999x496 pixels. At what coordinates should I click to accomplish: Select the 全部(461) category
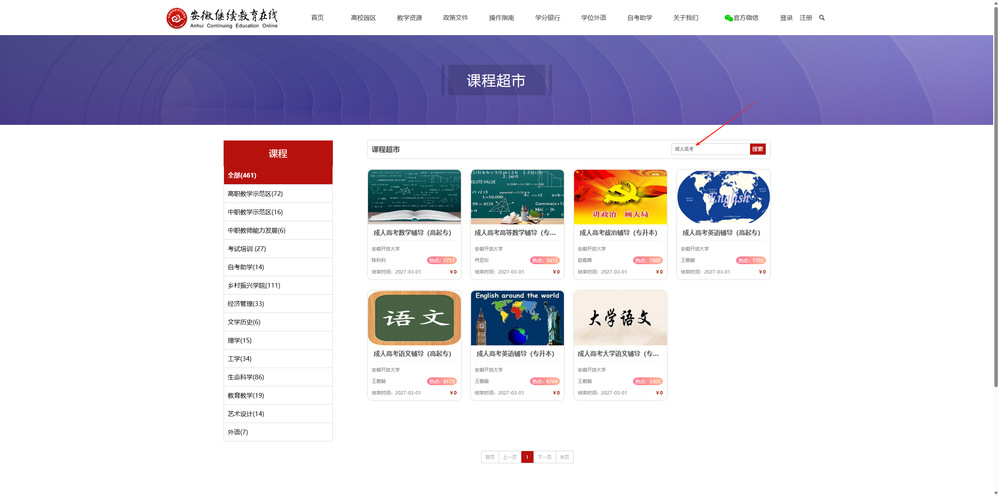click(242, 176)
